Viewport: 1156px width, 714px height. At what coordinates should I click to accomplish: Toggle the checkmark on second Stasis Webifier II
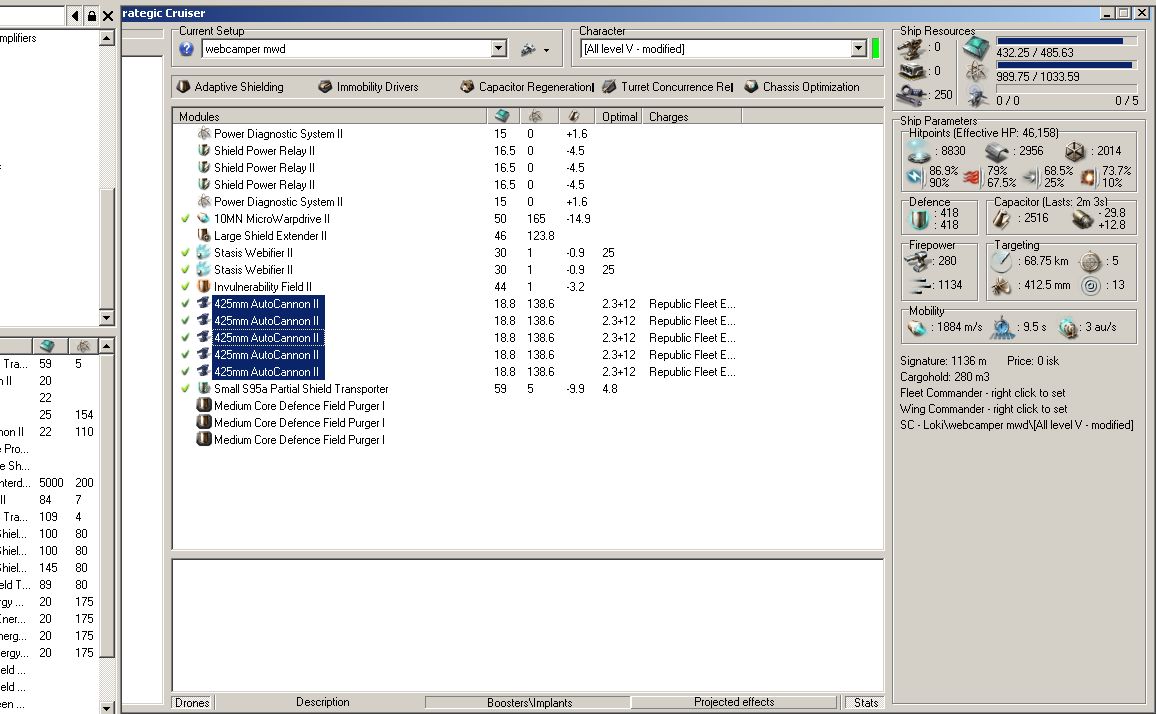[x=186, y=270]
